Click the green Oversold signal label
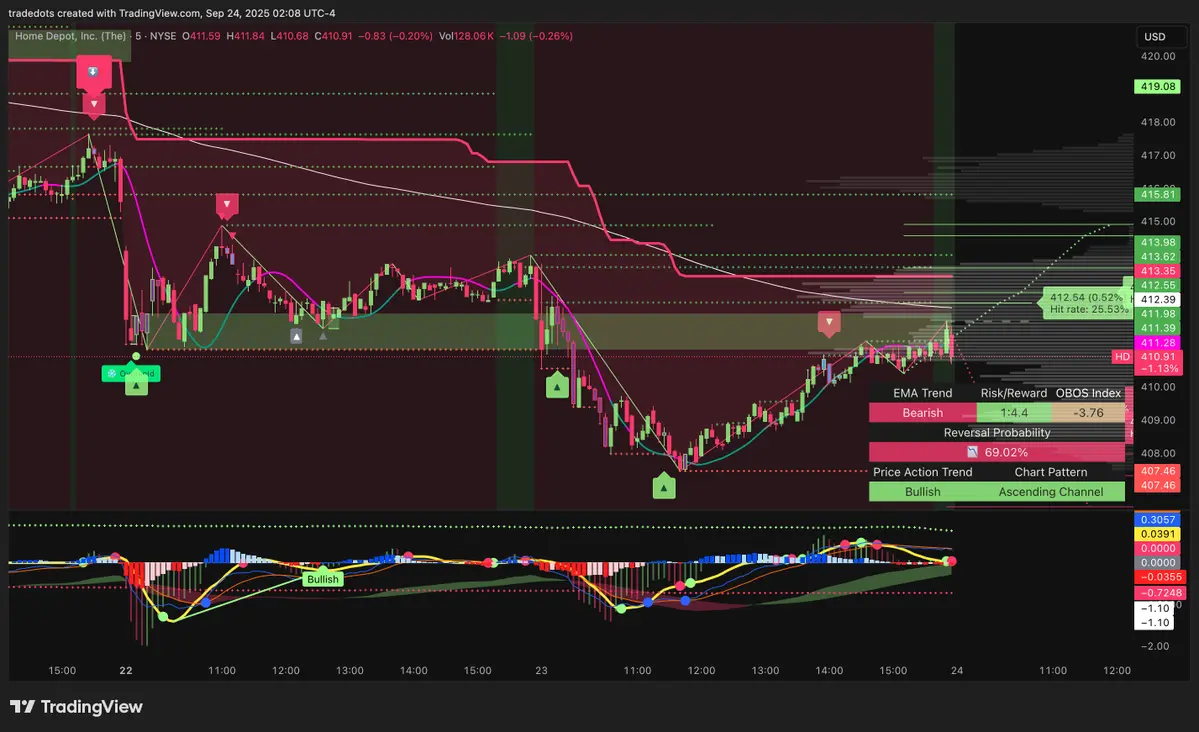The image size is (1199, 732). [x=131, y=373]
